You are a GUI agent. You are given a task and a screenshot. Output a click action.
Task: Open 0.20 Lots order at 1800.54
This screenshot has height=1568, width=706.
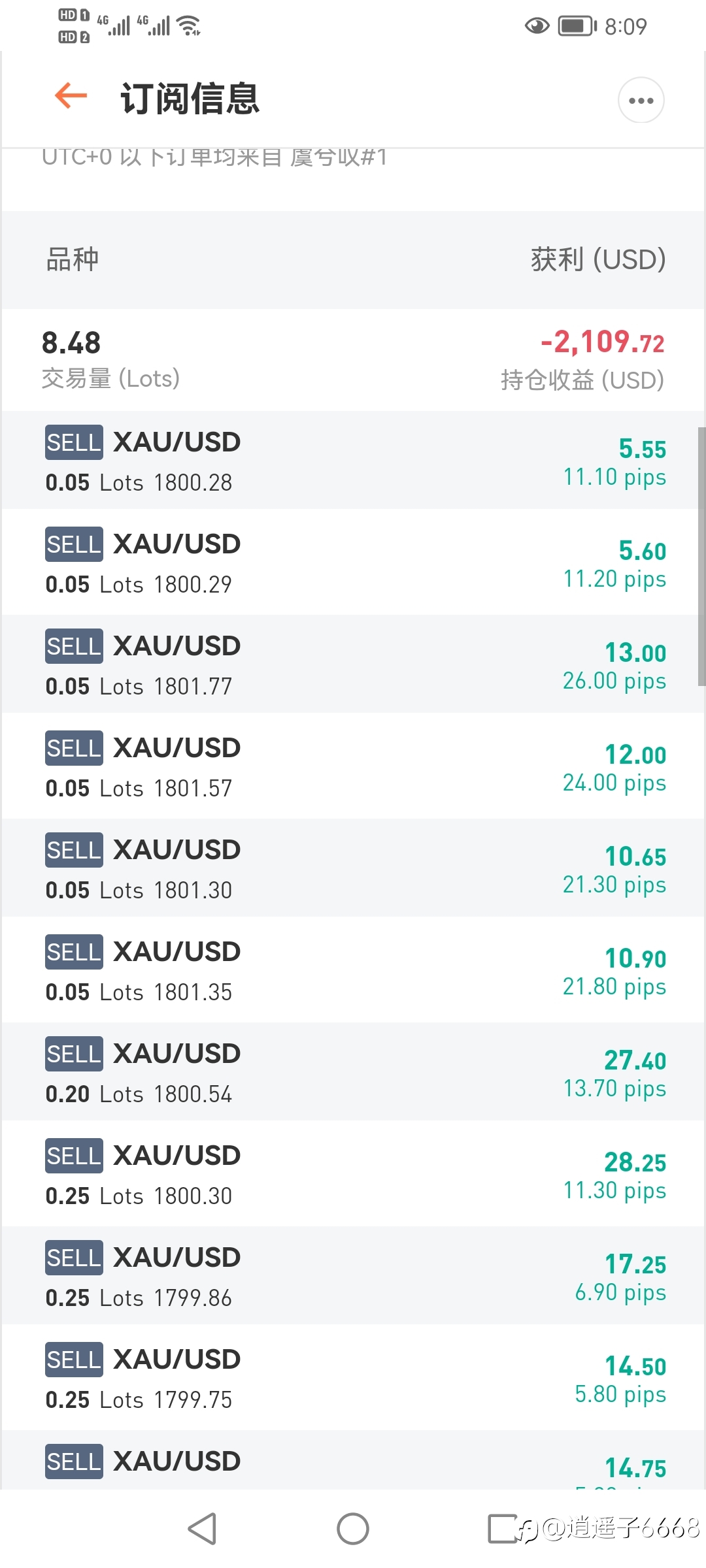(353, 1072)
